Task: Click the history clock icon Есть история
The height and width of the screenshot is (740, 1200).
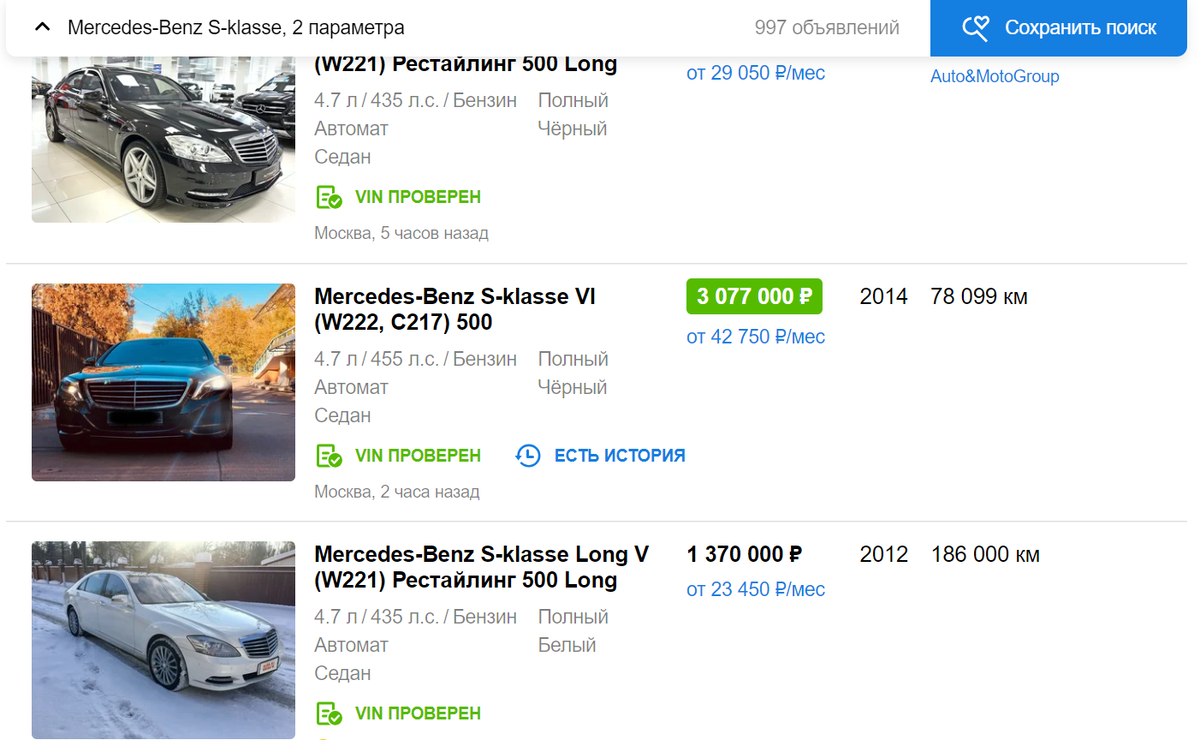Action: click(x=528, y=456)
